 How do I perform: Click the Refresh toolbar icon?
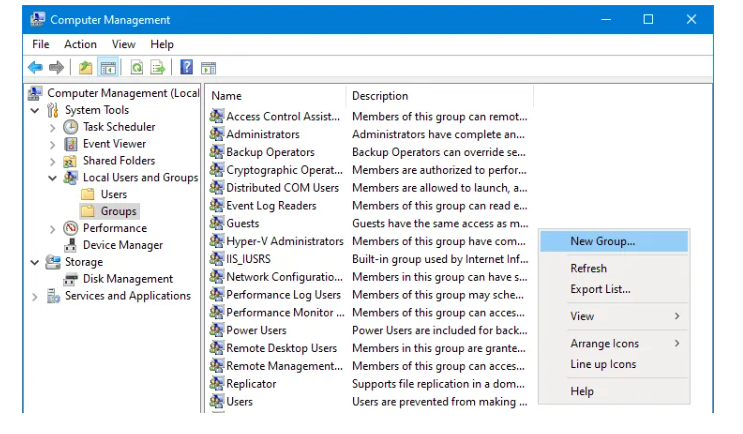[137, 68]
